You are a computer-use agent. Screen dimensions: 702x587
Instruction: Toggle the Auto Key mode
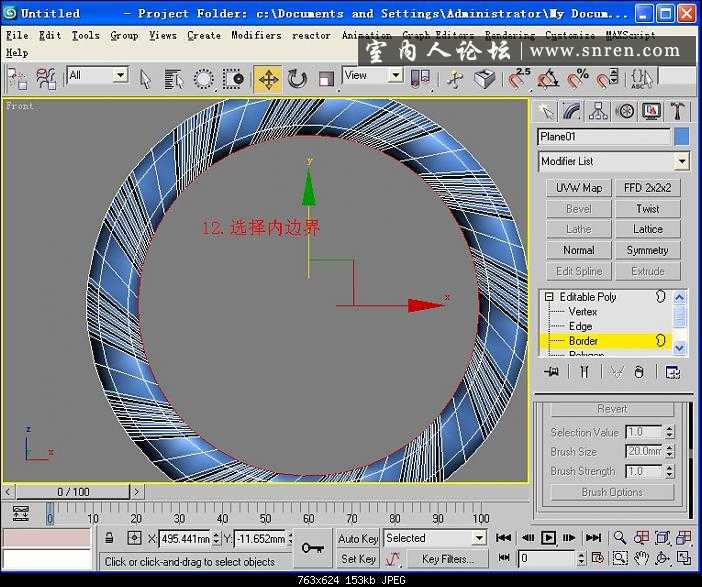[357, 538]
